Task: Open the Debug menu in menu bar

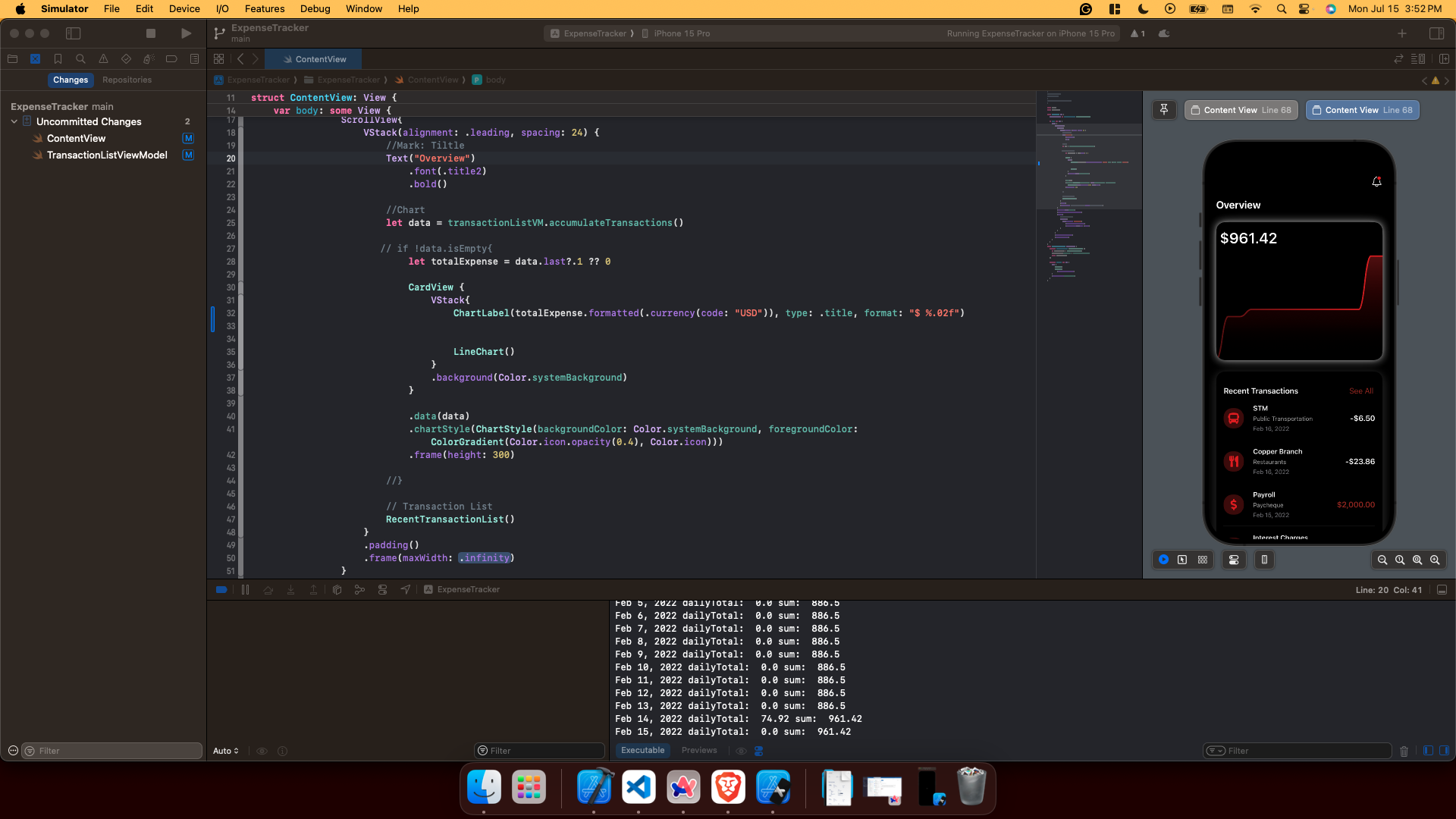Action: coord(315,9)
